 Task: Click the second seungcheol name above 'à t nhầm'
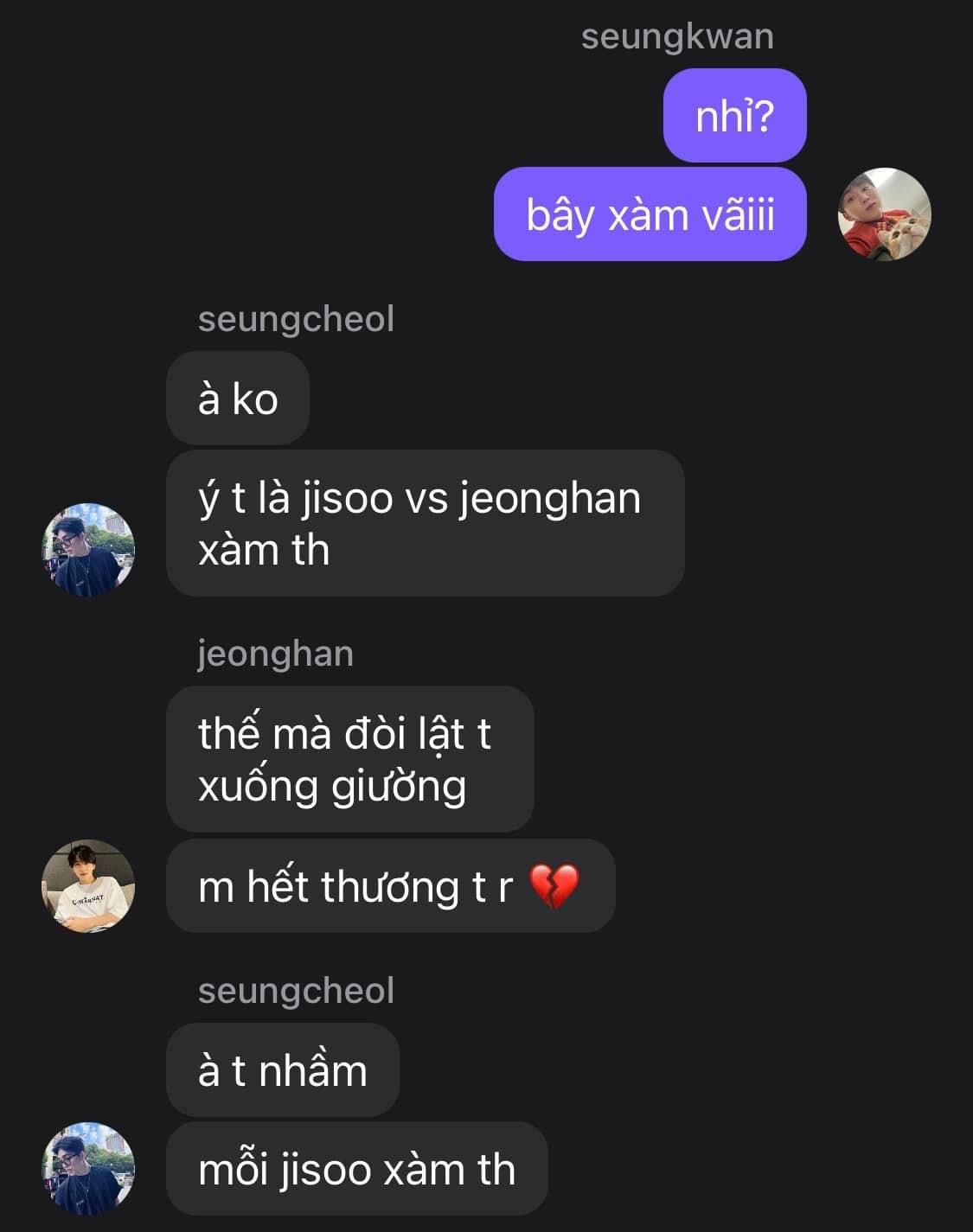point(296,991)
